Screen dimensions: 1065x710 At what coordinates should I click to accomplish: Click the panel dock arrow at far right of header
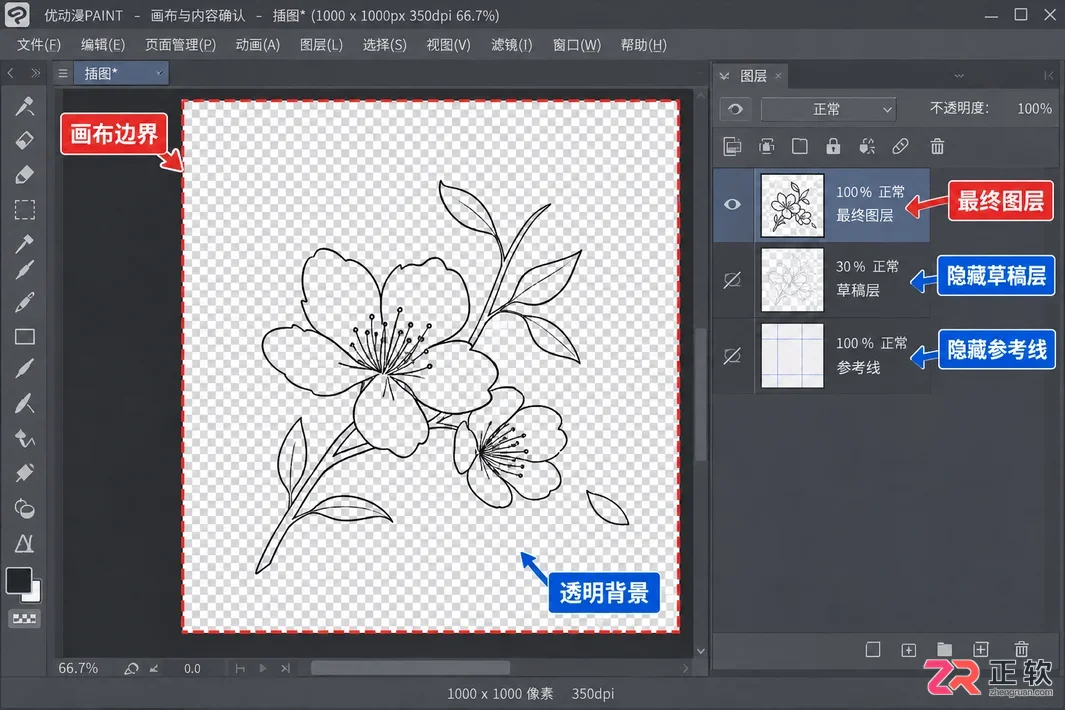click(x=1048, y=76)
